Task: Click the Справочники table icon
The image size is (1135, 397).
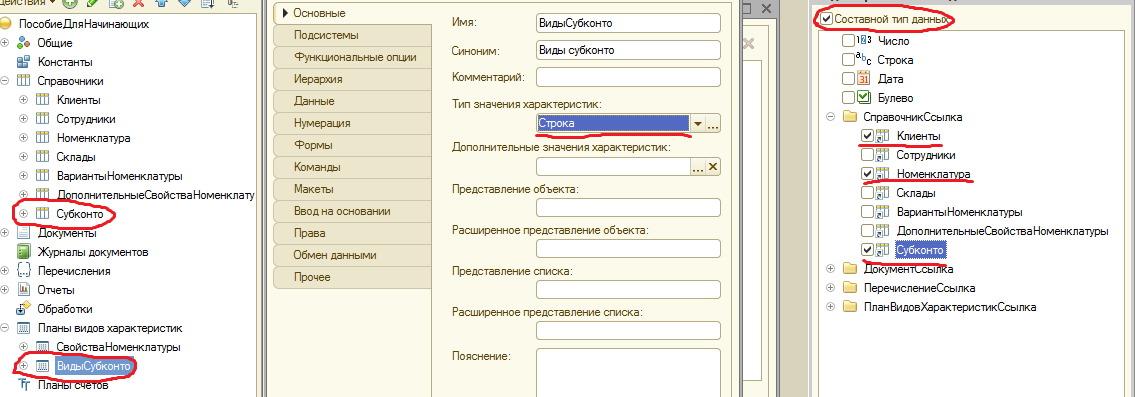Action: click(23, 81)
